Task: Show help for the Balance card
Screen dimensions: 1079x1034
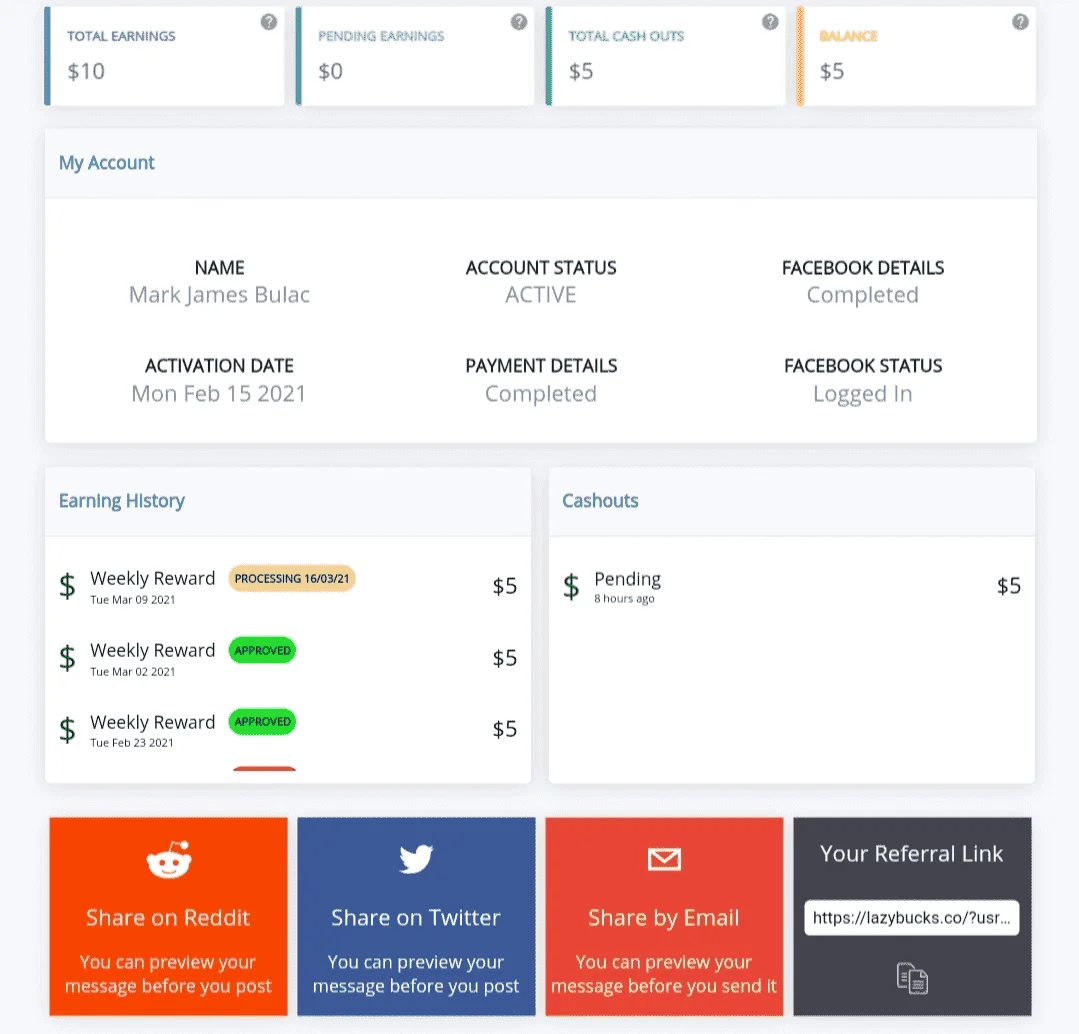Action: coord(1020,22)
